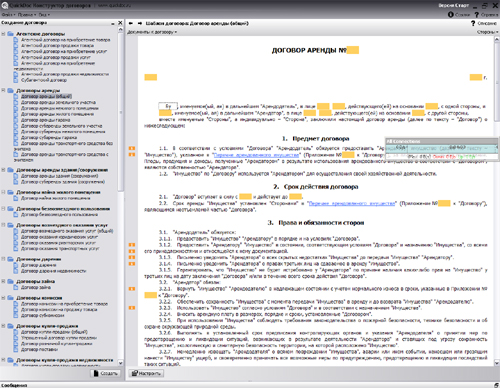
Task: Click the orange marker beside clause 3.1.2
Action: click(132, 245)
